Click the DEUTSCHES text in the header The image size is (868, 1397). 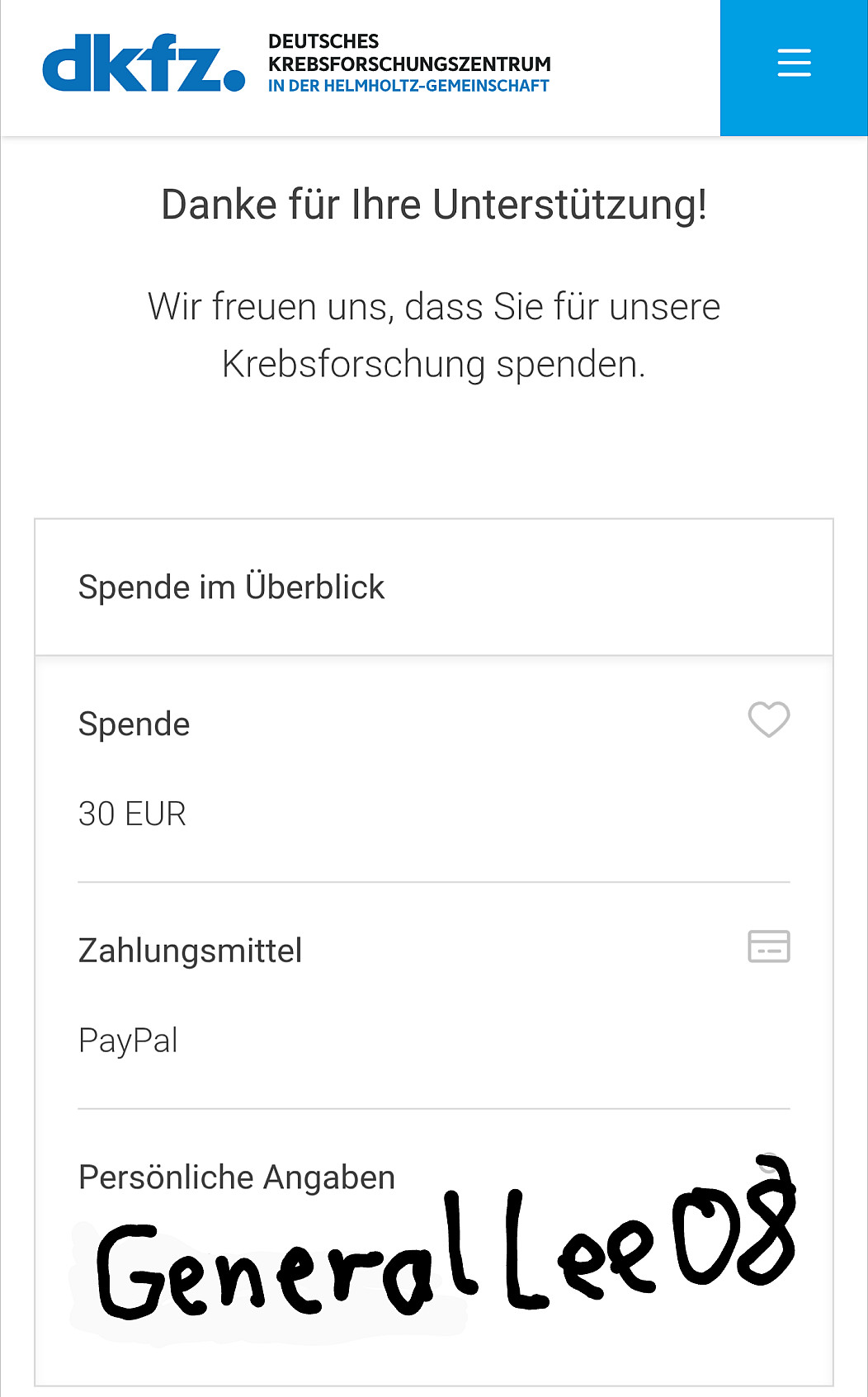tap(323, 41)
